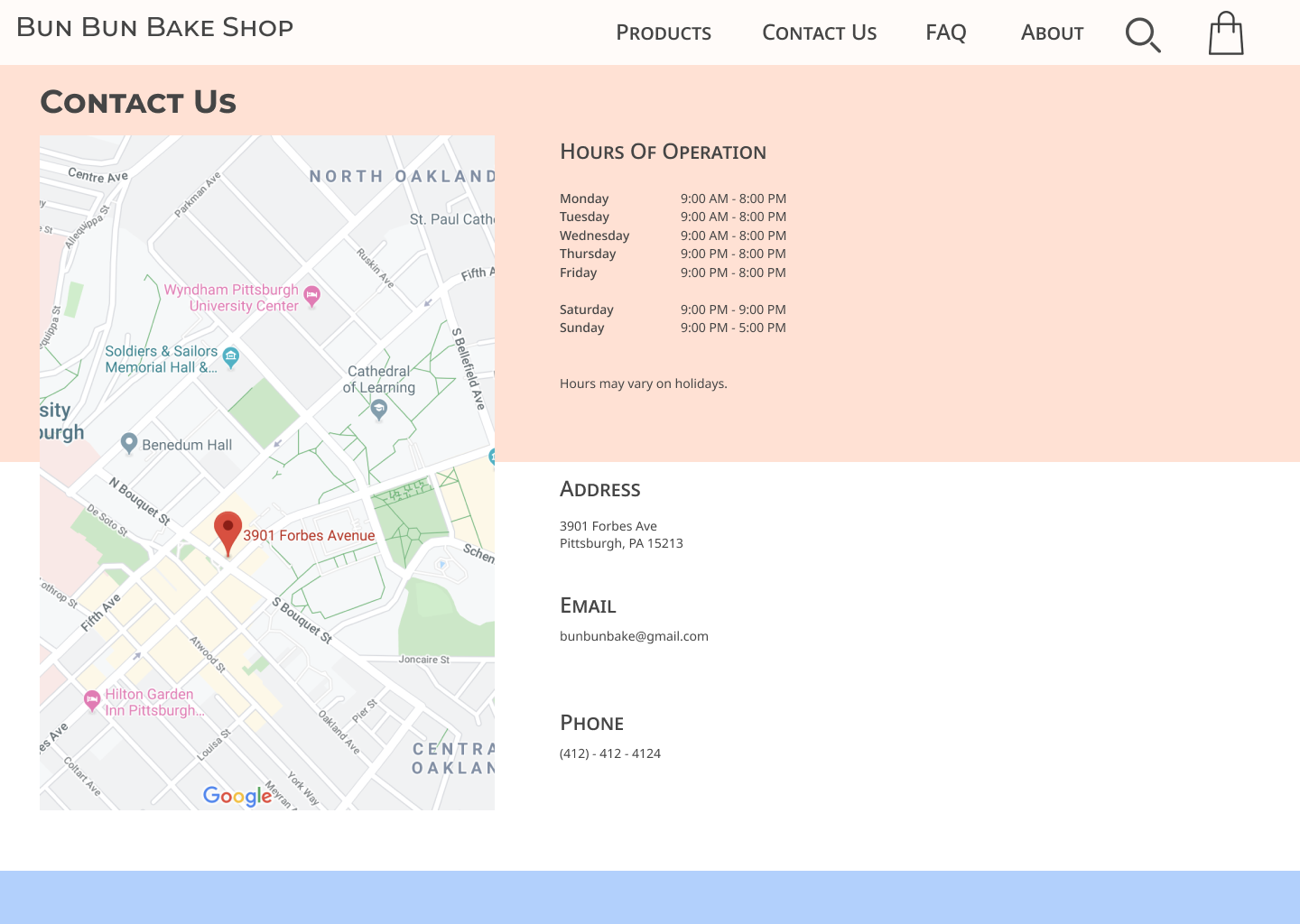The height and width of the screenshot is (924, 1300).
Task: Click the St. Paul Cathedral map label
Action: (x=451, y=219)
